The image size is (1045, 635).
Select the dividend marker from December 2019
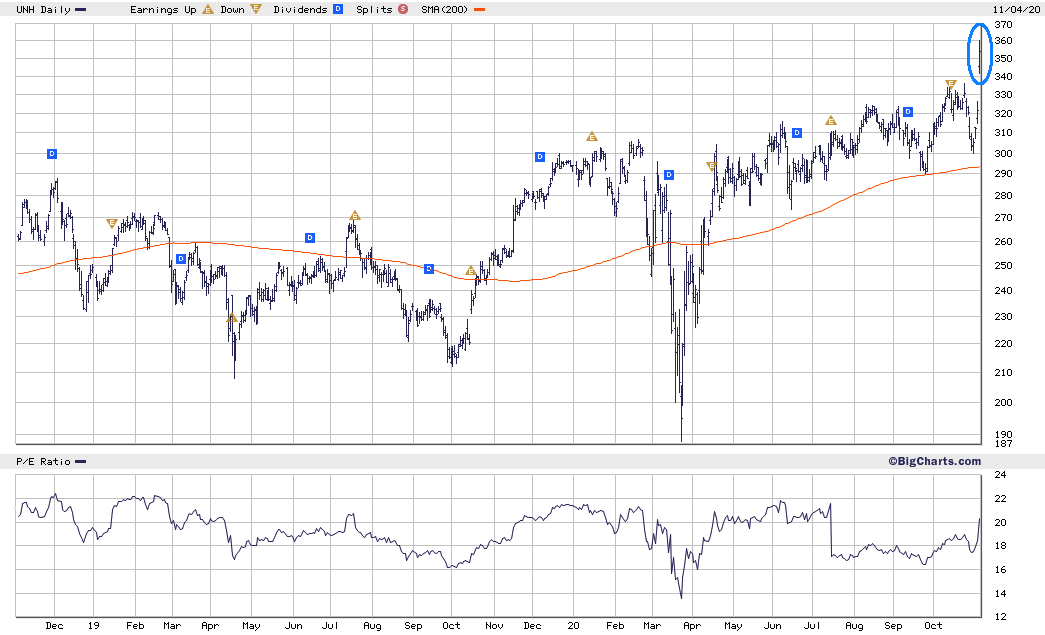point(540,157)
